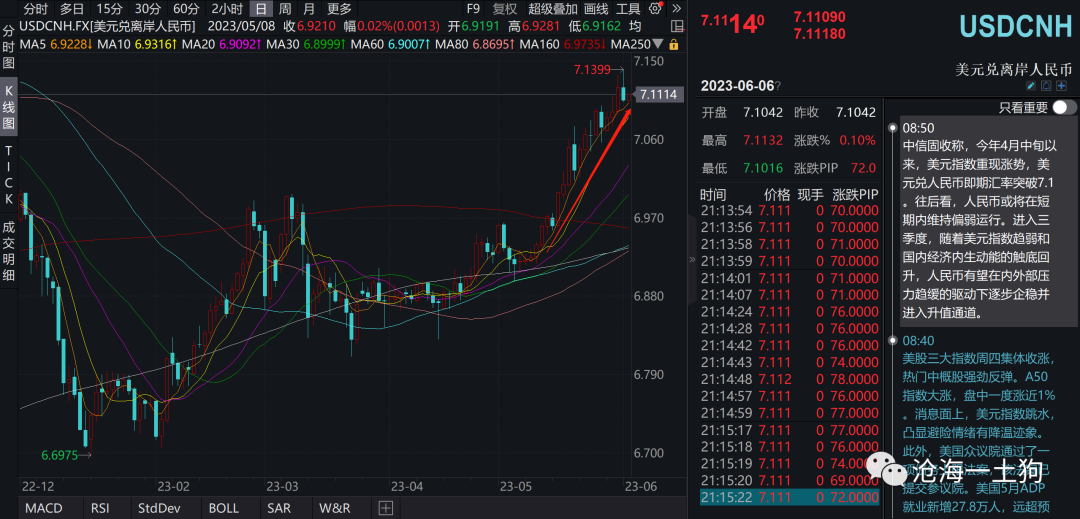Click the 6.6975 low price label
The width and height of the screenshot is (1080, 519).
tap(61, 455)
